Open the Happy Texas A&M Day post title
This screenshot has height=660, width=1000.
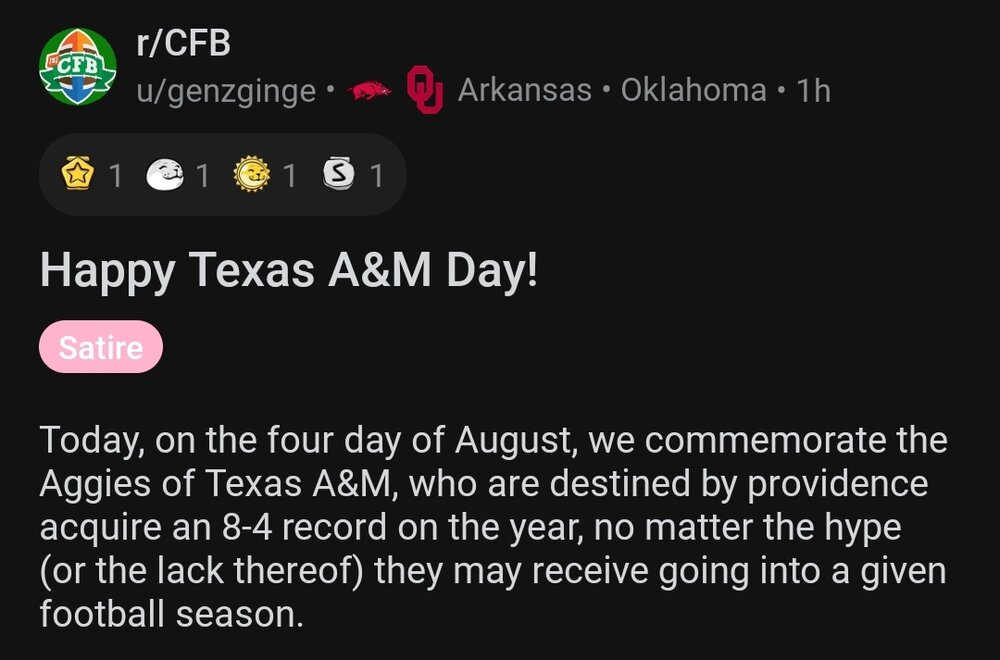pos(290,267)
